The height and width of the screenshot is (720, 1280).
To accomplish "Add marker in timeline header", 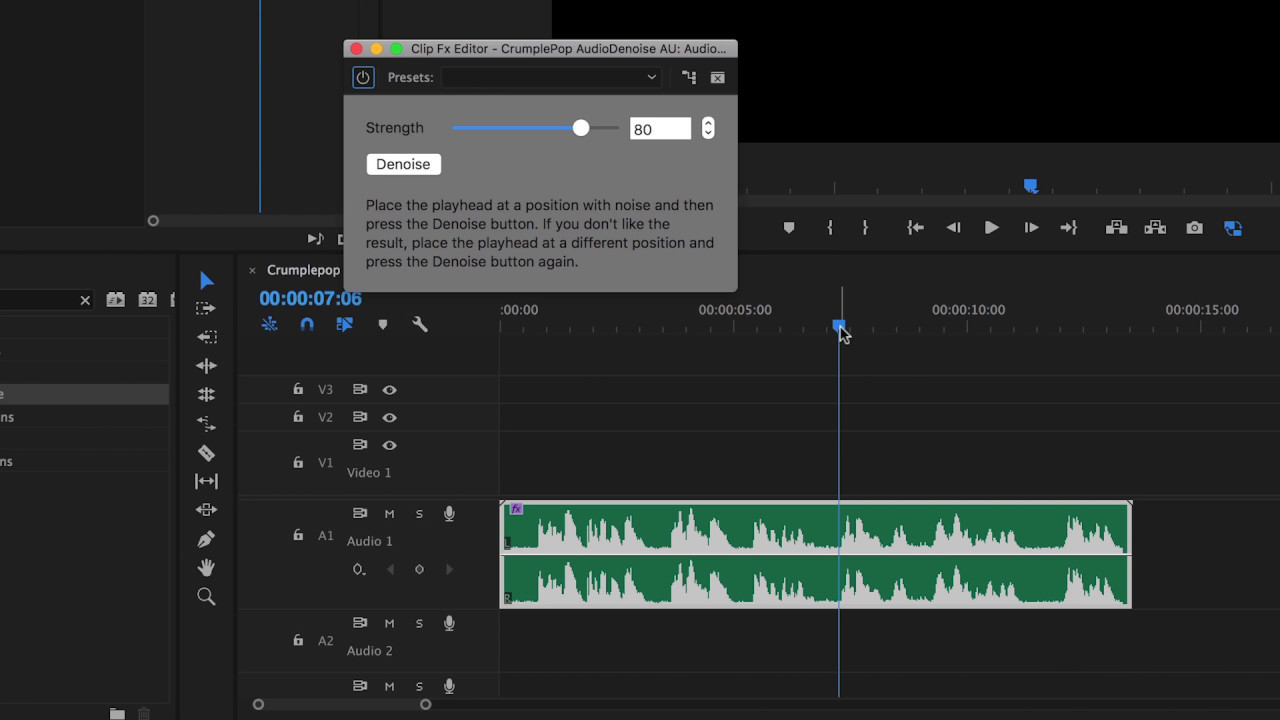I will click(x=382, y=324).
